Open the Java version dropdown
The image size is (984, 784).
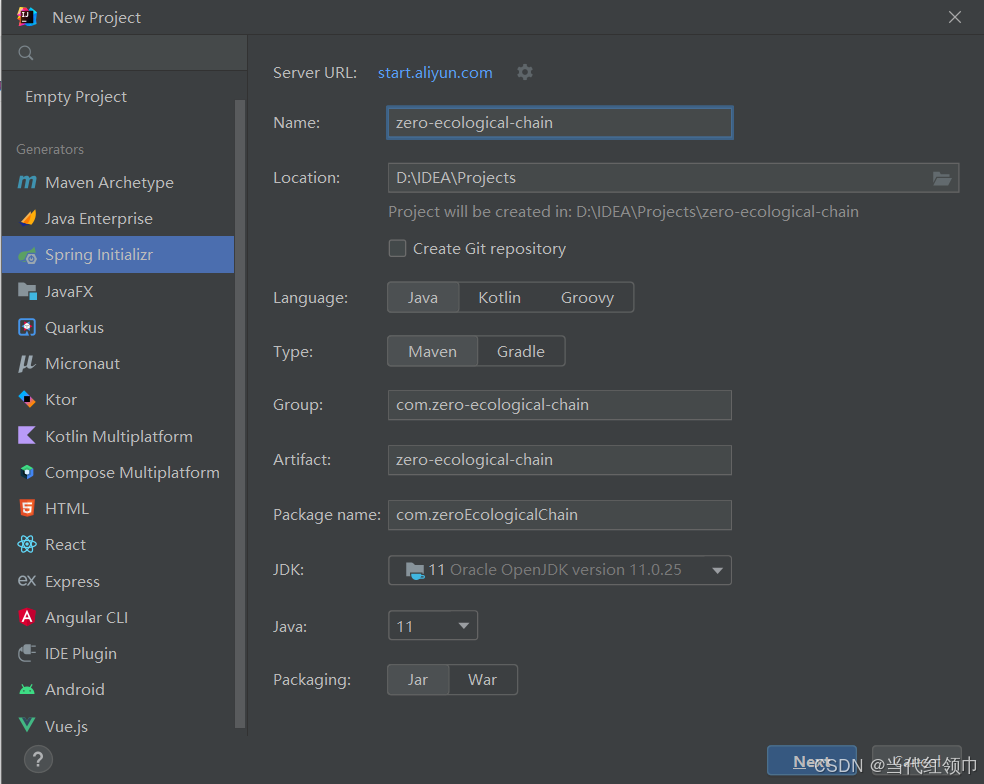click(x=433, y=626)
